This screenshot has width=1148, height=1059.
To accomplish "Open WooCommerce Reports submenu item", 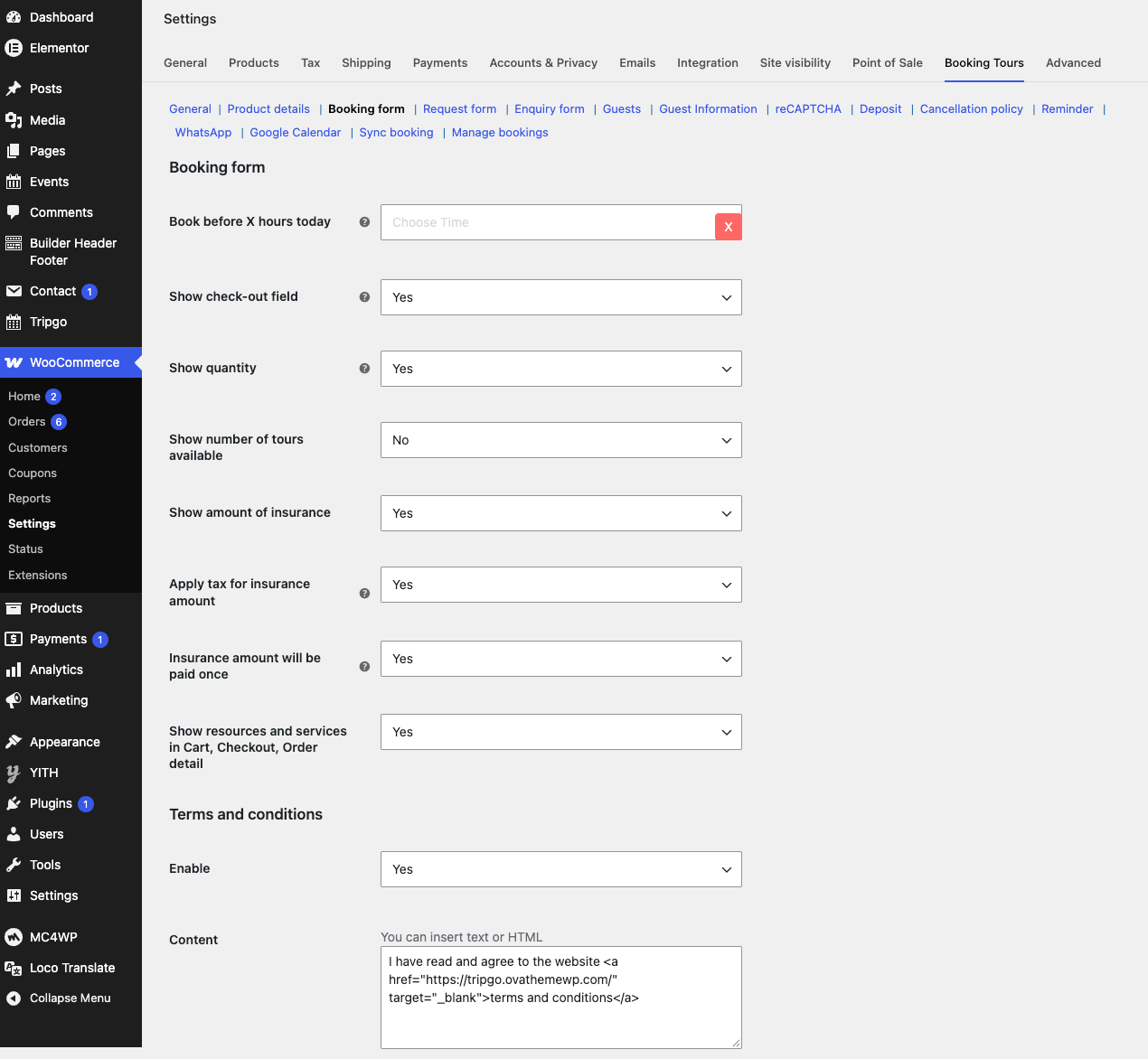I will click(30, 499).
